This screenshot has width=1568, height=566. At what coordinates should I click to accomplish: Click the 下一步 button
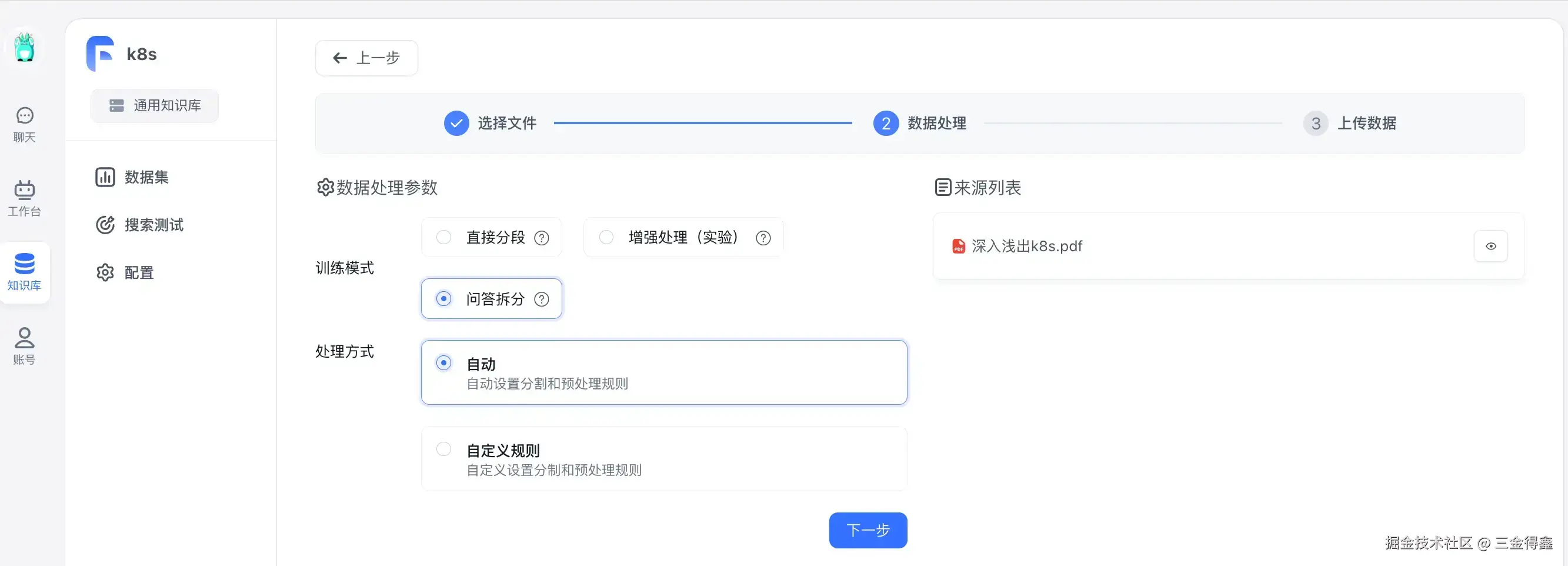868,530
